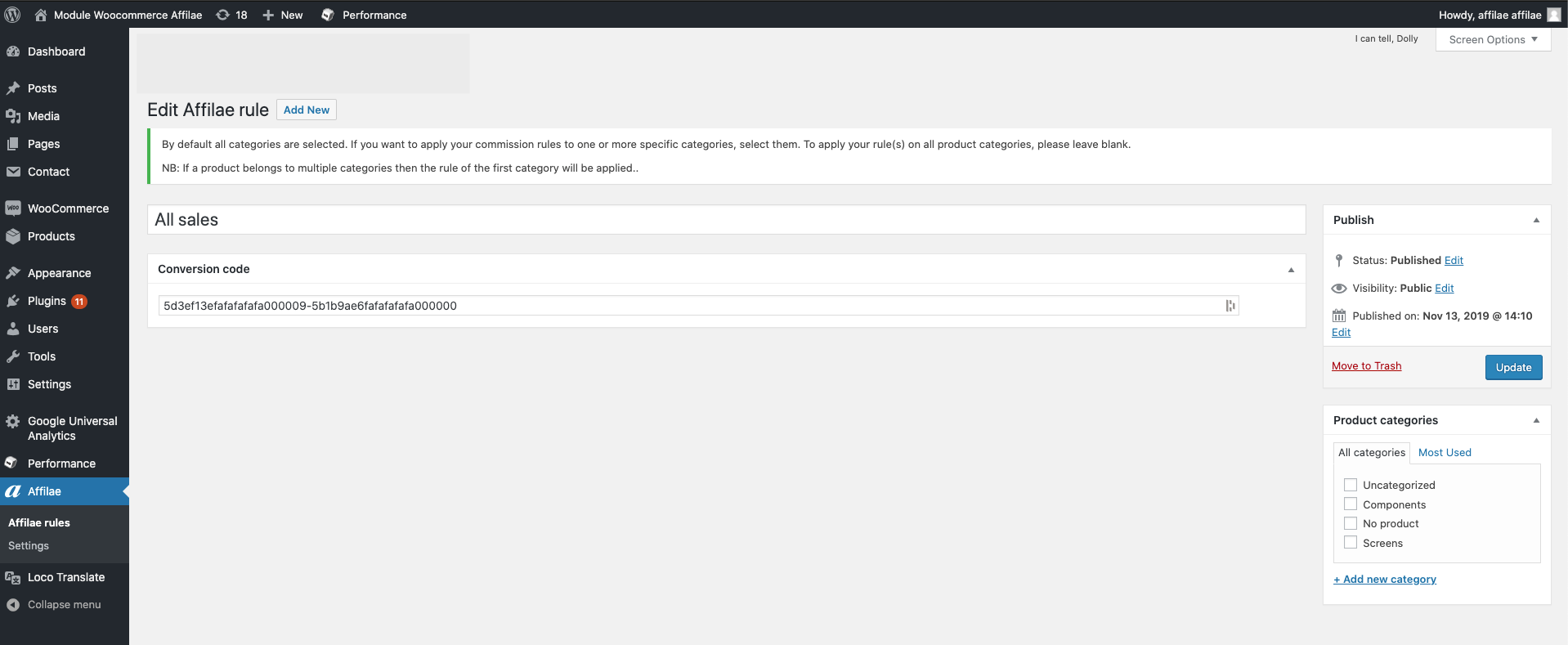Click the Contact envelope icon
This screenshot has width=1568, height=645.
click(x=13, y=172)
